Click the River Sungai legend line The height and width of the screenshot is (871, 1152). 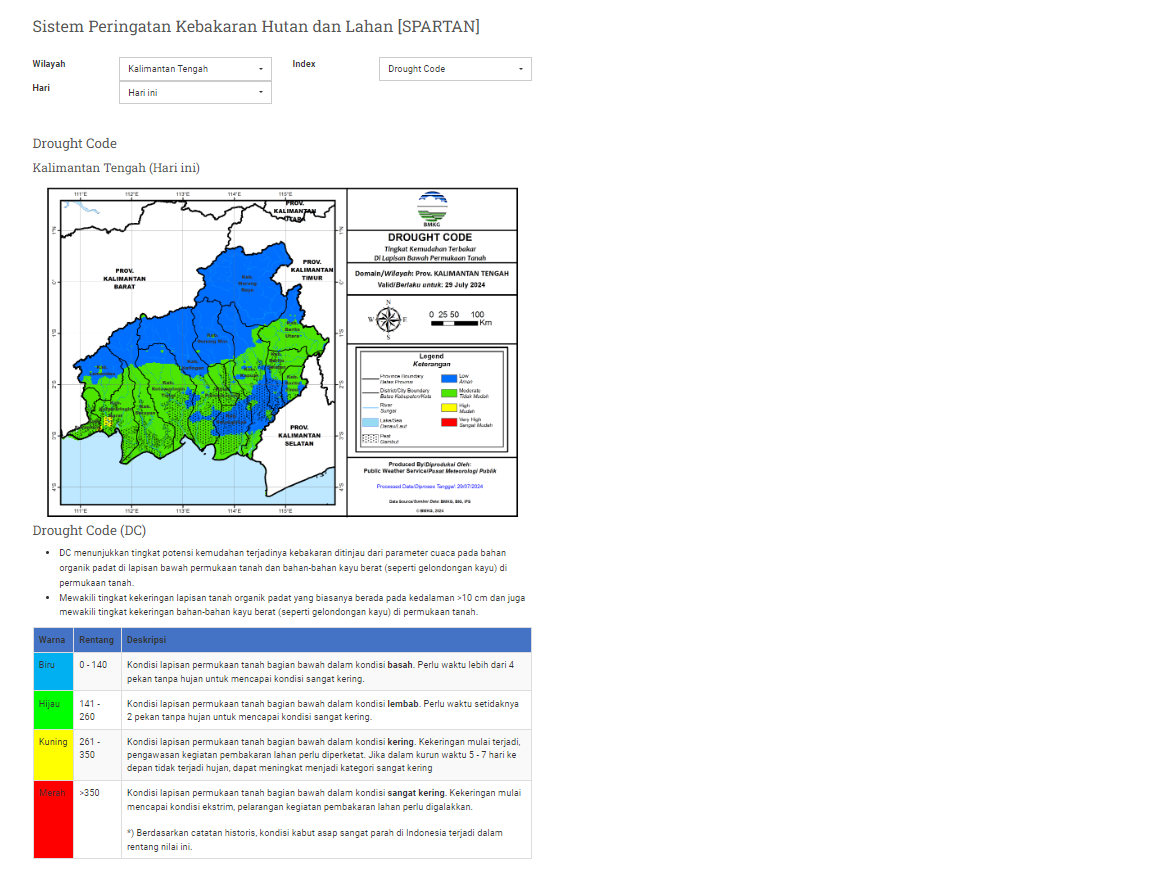coord(370,408)
